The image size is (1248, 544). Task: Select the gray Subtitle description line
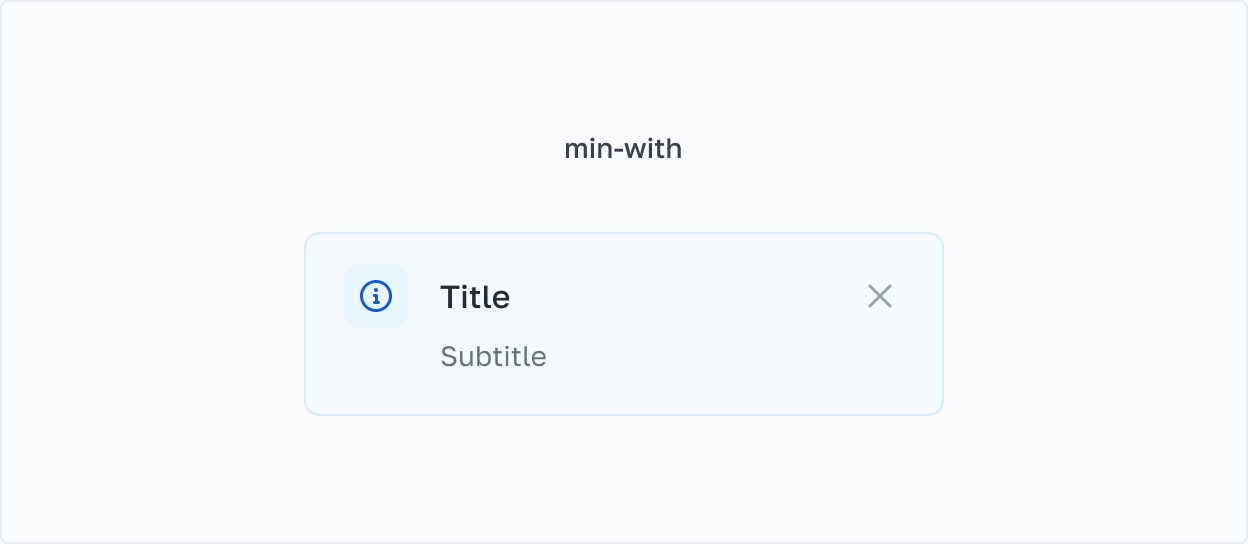(x=493, y=356)
